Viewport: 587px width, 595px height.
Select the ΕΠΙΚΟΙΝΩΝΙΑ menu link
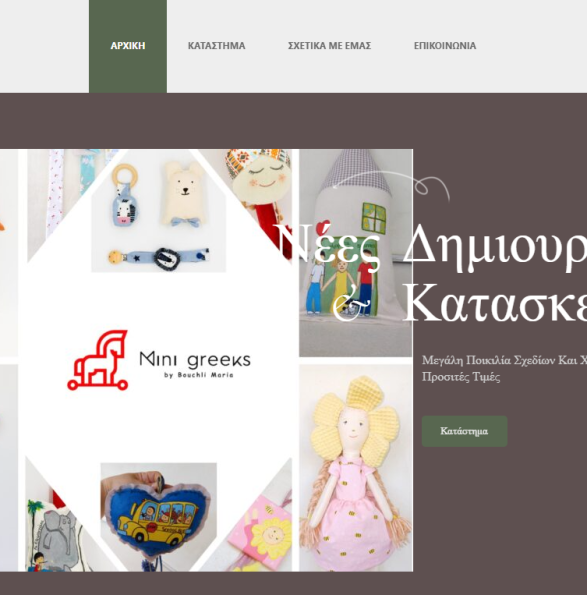[445, 46]
